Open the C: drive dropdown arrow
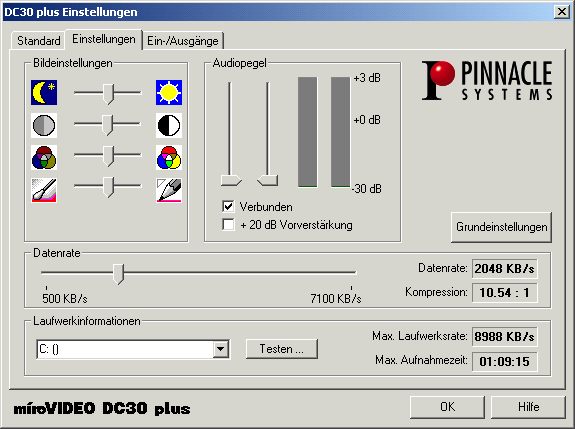The height and width of the screenshot is (429, 575). coord(221,349)
